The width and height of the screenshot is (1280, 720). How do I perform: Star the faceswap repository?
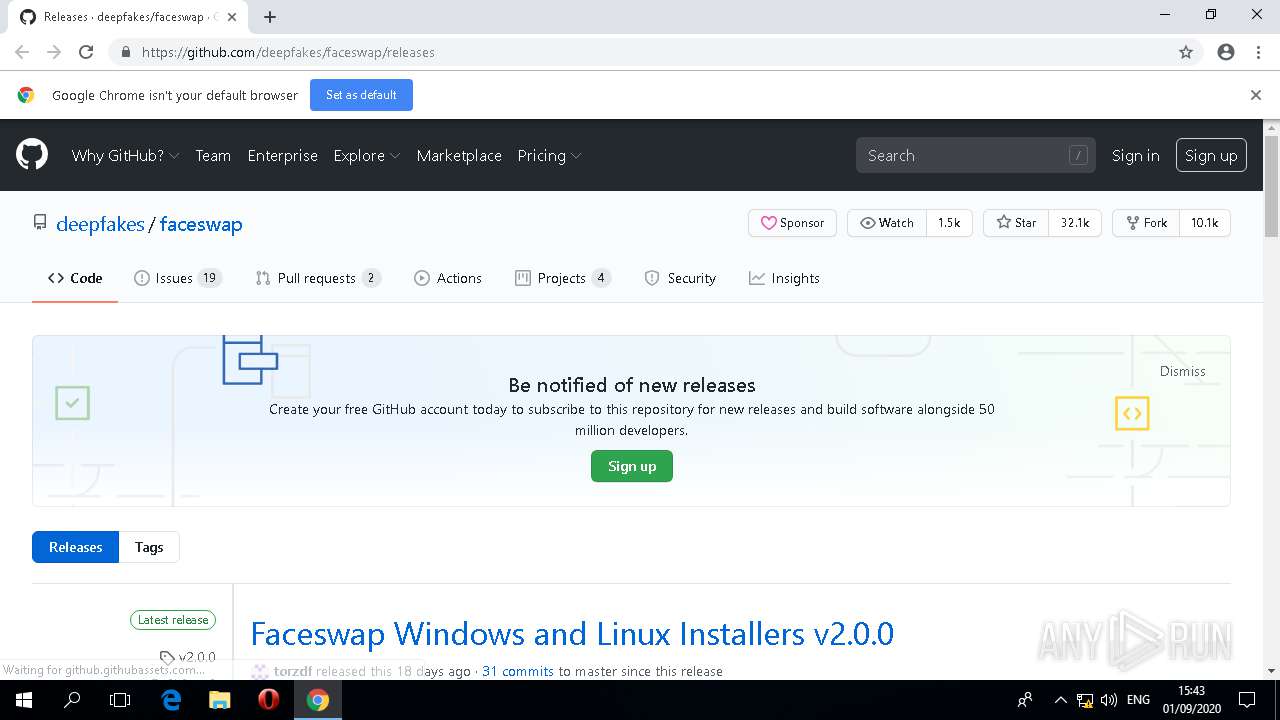(1016, 223)
